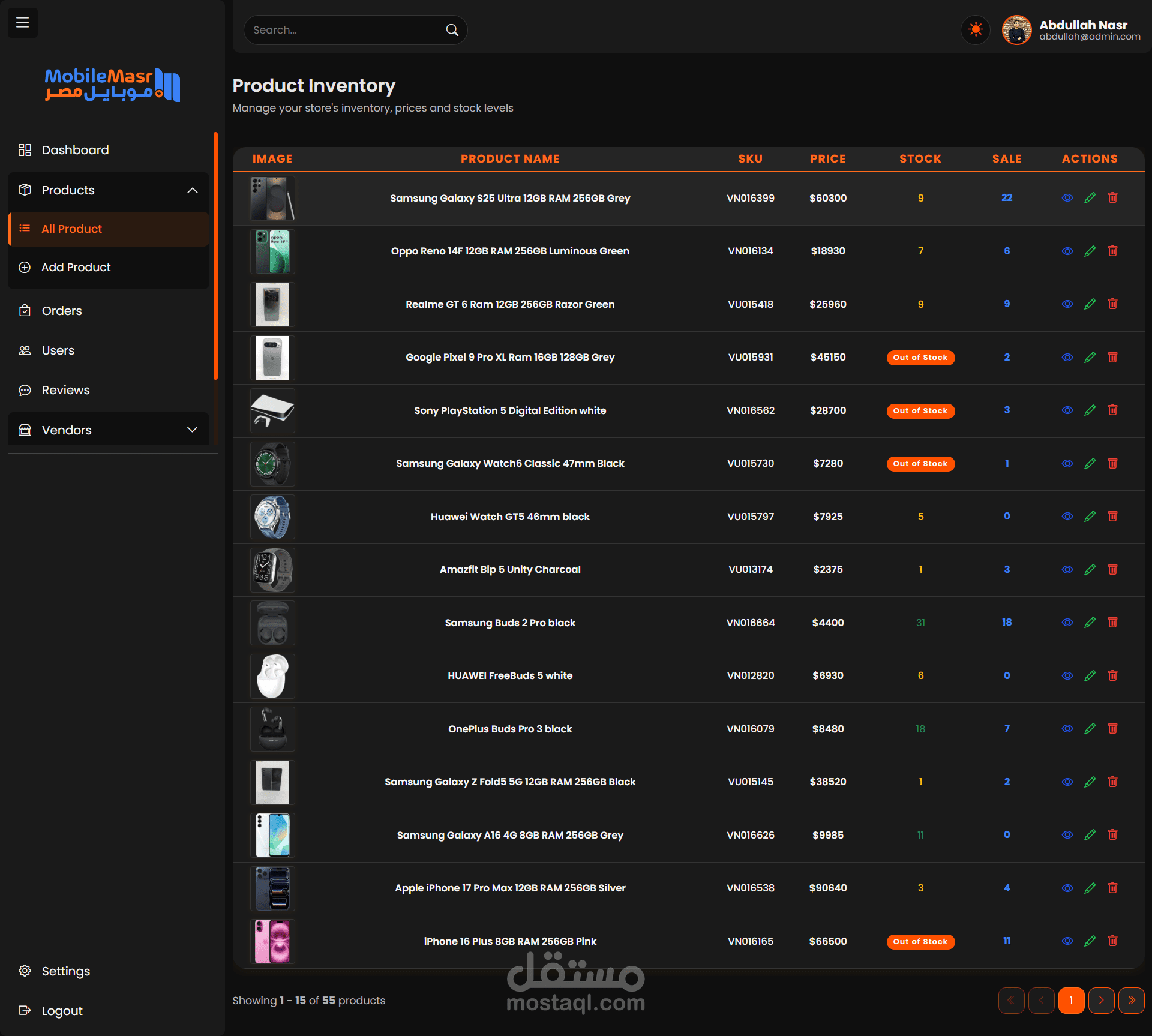The width and height of the screenshot is (1152, 1036).
Task: Click the Logout link
Action: [62, 1011]
